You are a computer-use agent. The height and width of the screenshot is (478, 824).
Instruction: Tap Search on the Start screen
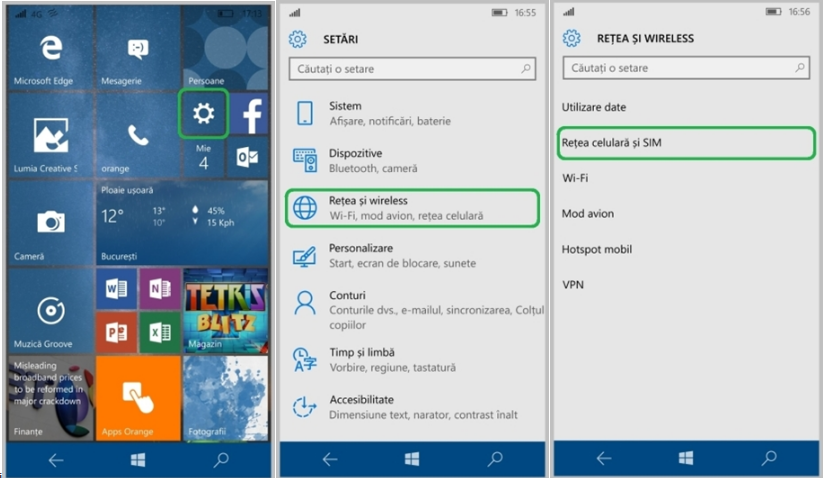[221, 460]
